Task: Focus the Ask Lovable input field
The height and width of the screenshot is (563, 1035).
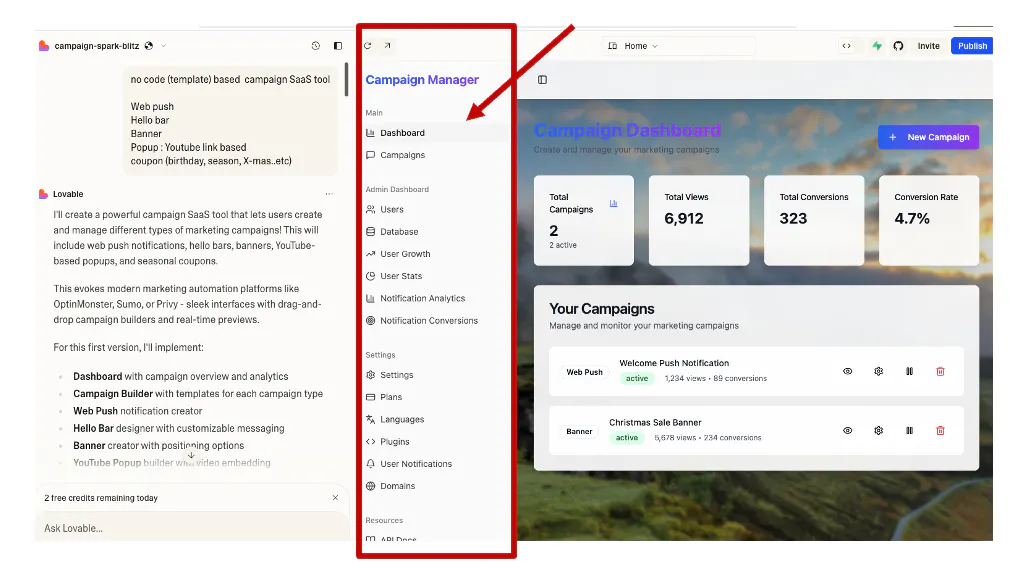Action: pyautogui.click(x=192, y=528)
